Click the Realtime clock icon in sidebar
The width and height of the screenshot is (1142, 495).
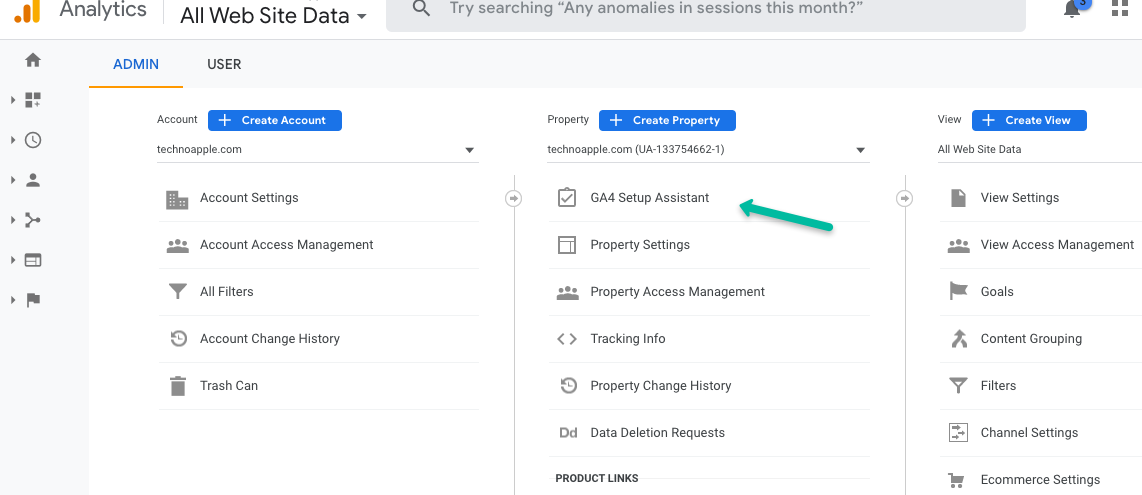point(33,140)
